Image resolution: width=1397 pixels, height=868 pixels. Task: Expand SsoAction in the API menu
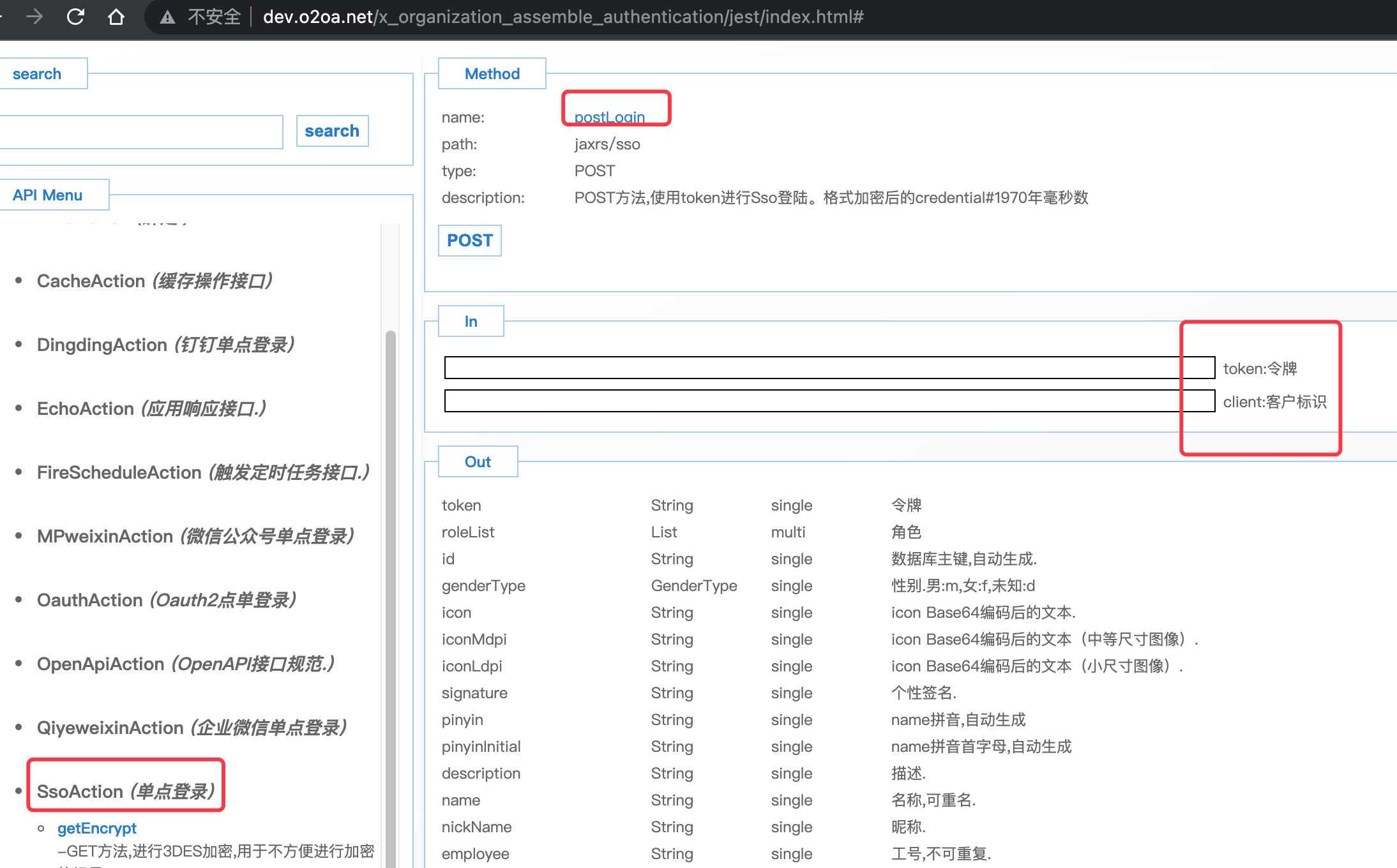pos(125,791)
